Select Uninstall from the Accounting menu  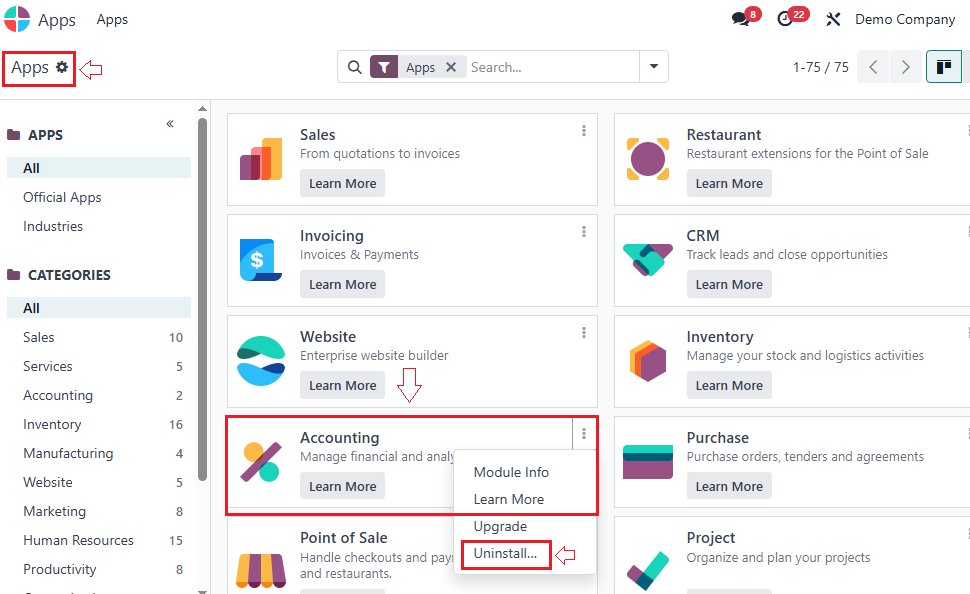tap(505, 554)
